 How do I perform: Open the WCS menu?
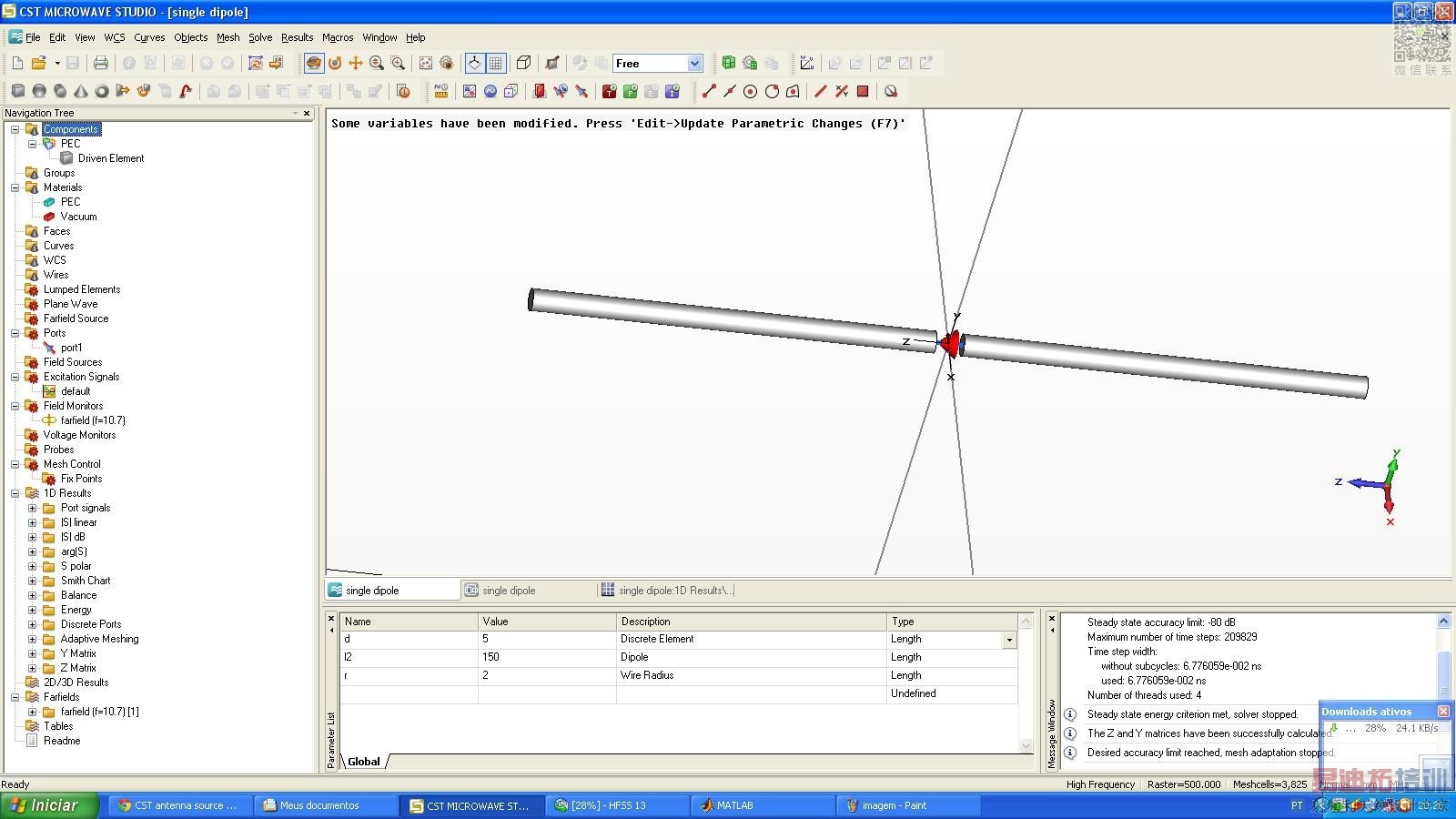pos(115,37)
